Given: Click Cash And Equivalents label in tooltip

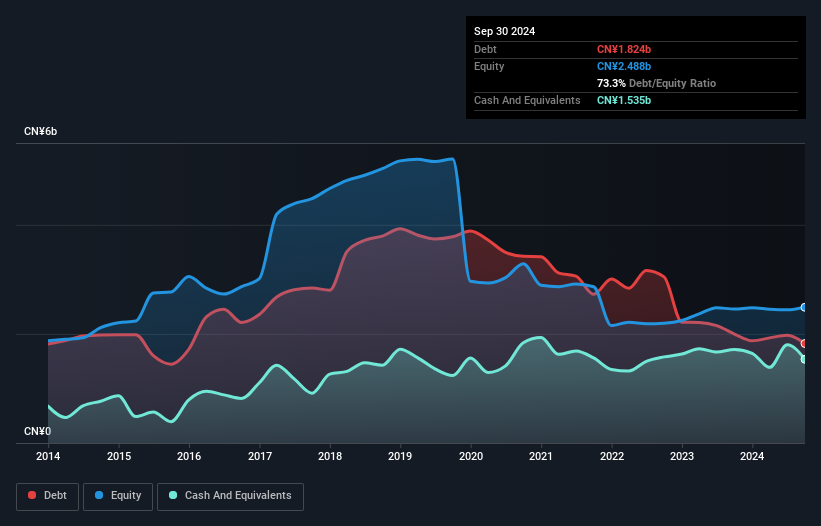Looking at the screenshot, I should click(527, 100).
